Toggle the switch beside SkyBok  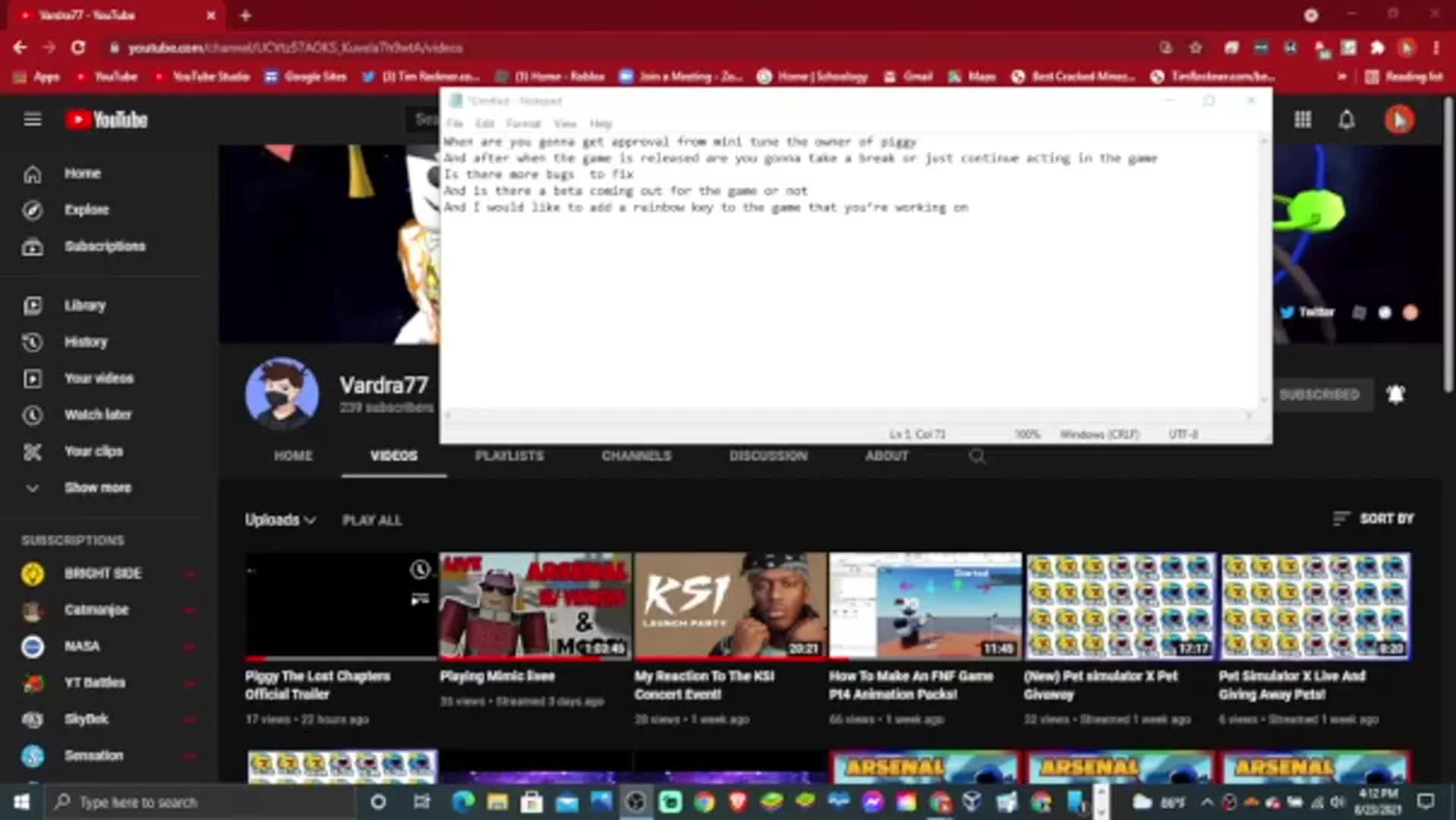188,719
